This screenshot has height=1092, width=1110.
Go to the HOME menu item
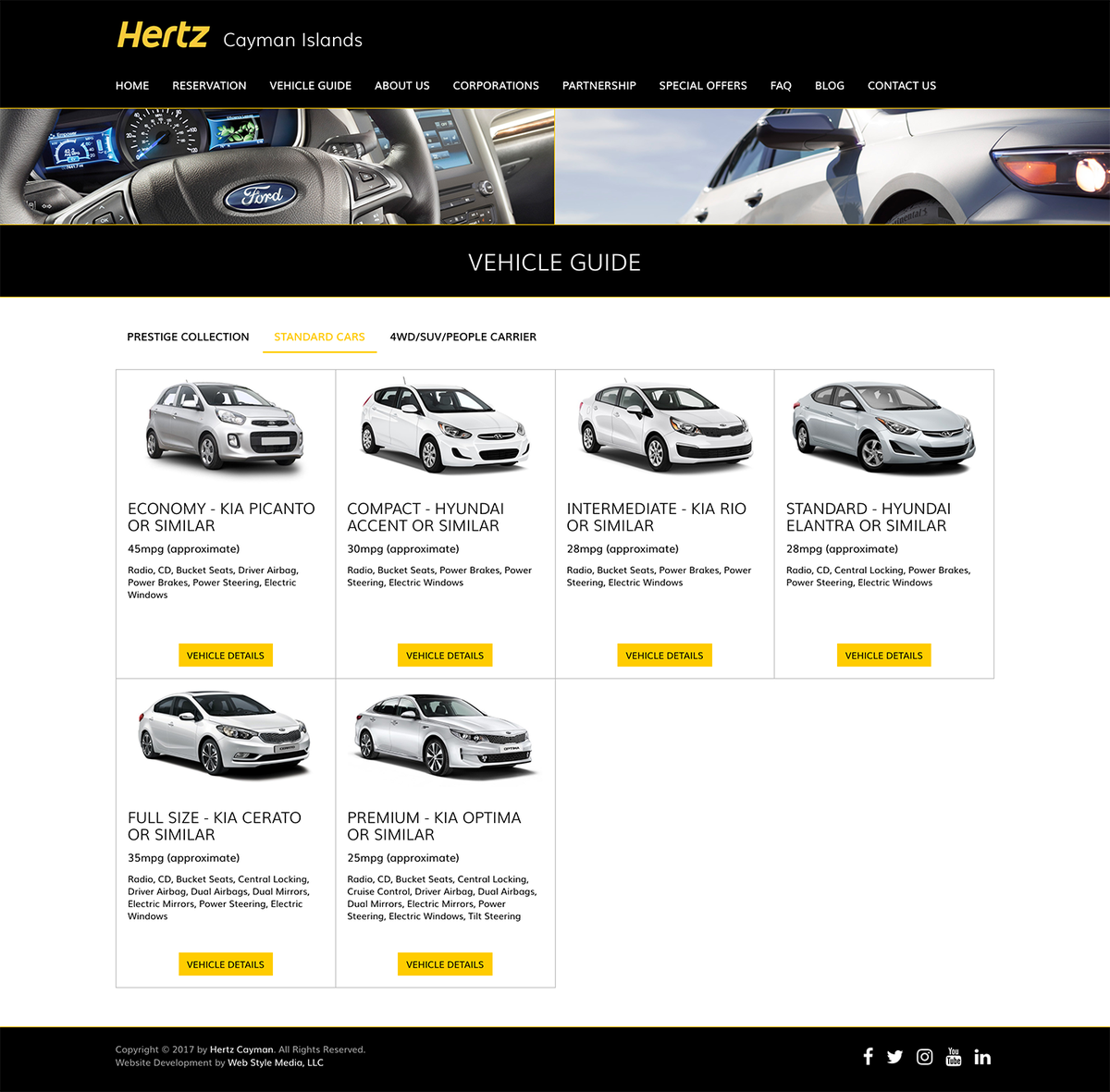[x=132, y=85]
